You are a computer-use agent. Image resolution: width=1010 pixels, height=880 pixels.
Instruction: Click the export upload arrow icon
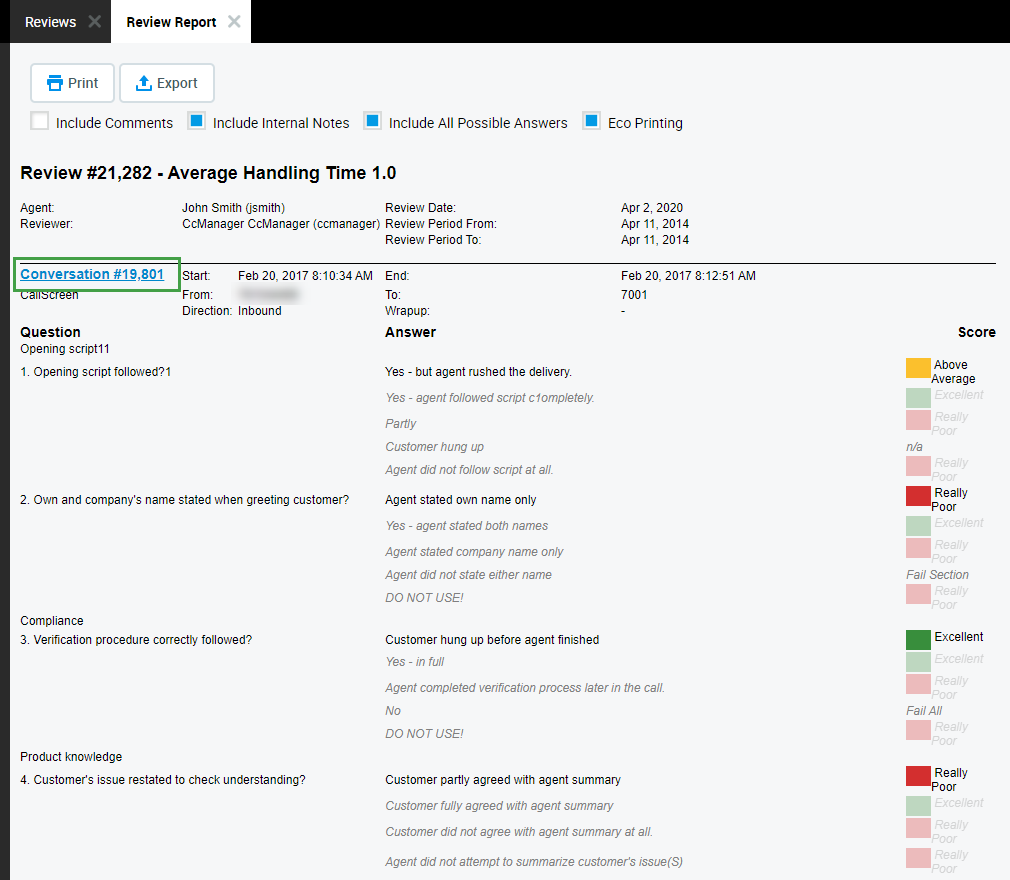click(x=143, y=83)
